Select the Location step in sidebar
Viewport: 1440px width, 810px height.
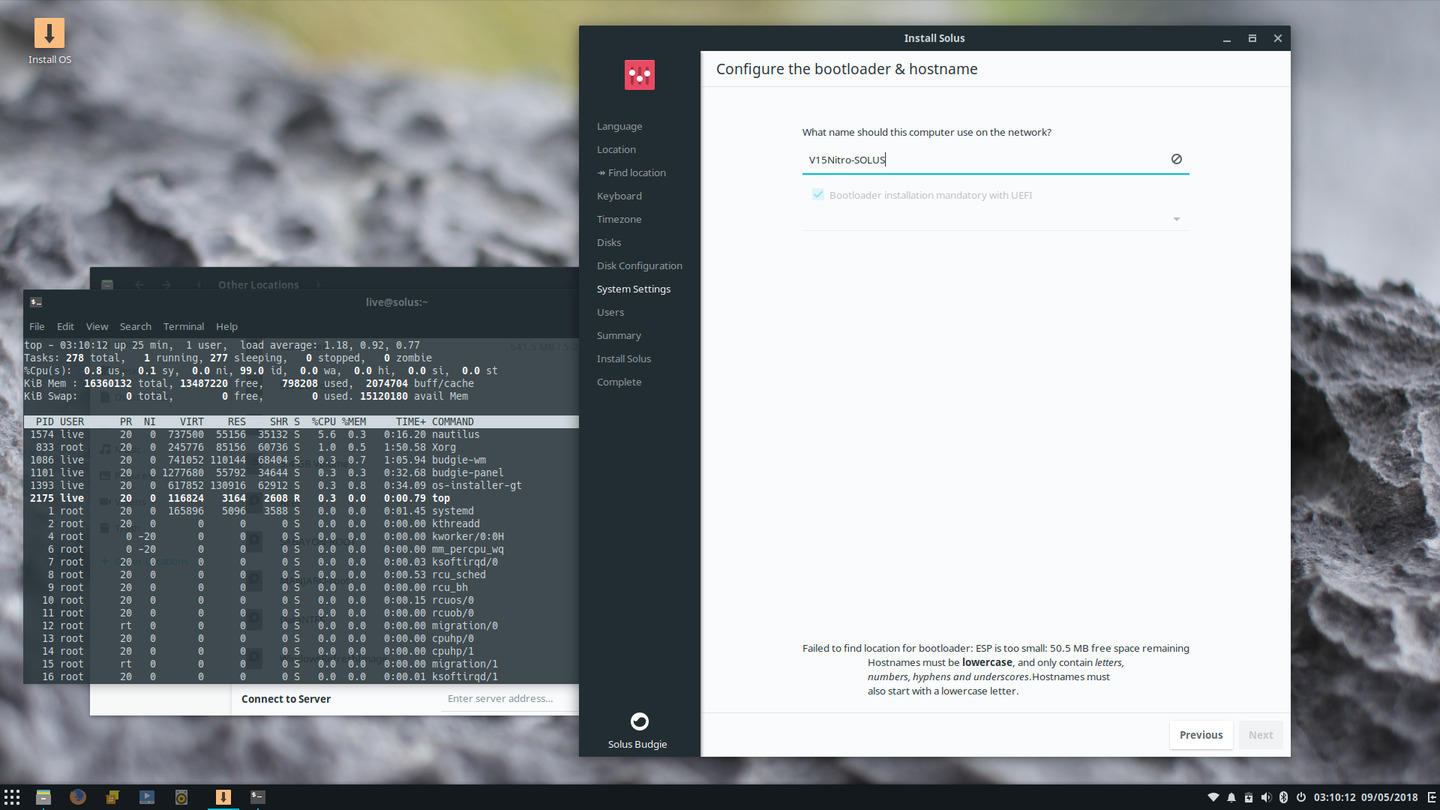(616, 149)
